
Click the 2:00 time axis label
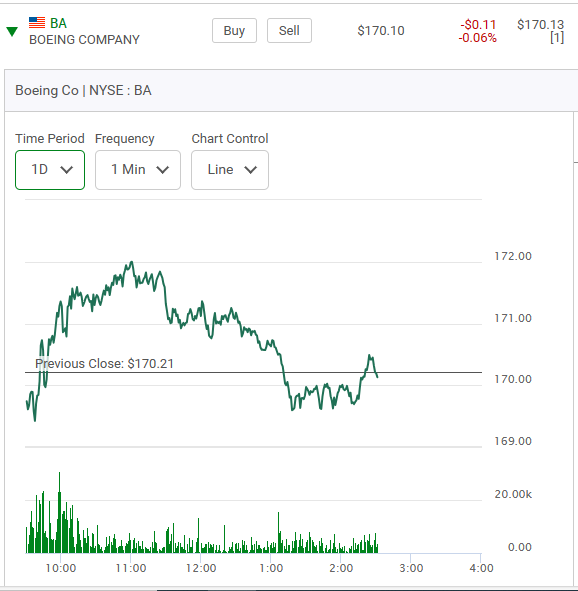(x=341, y=568)
